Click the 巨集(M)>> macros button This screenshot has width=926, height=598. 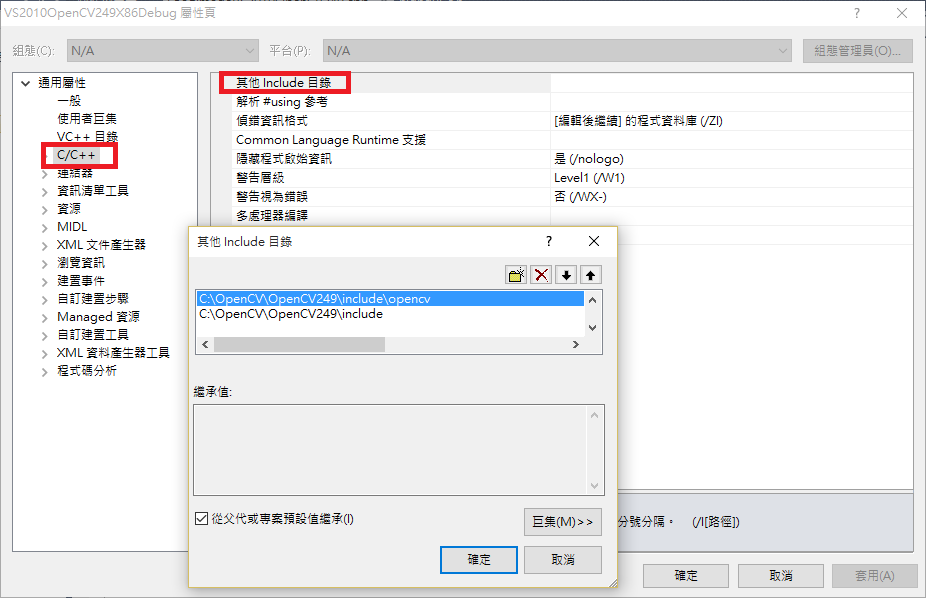pos(563,522)
